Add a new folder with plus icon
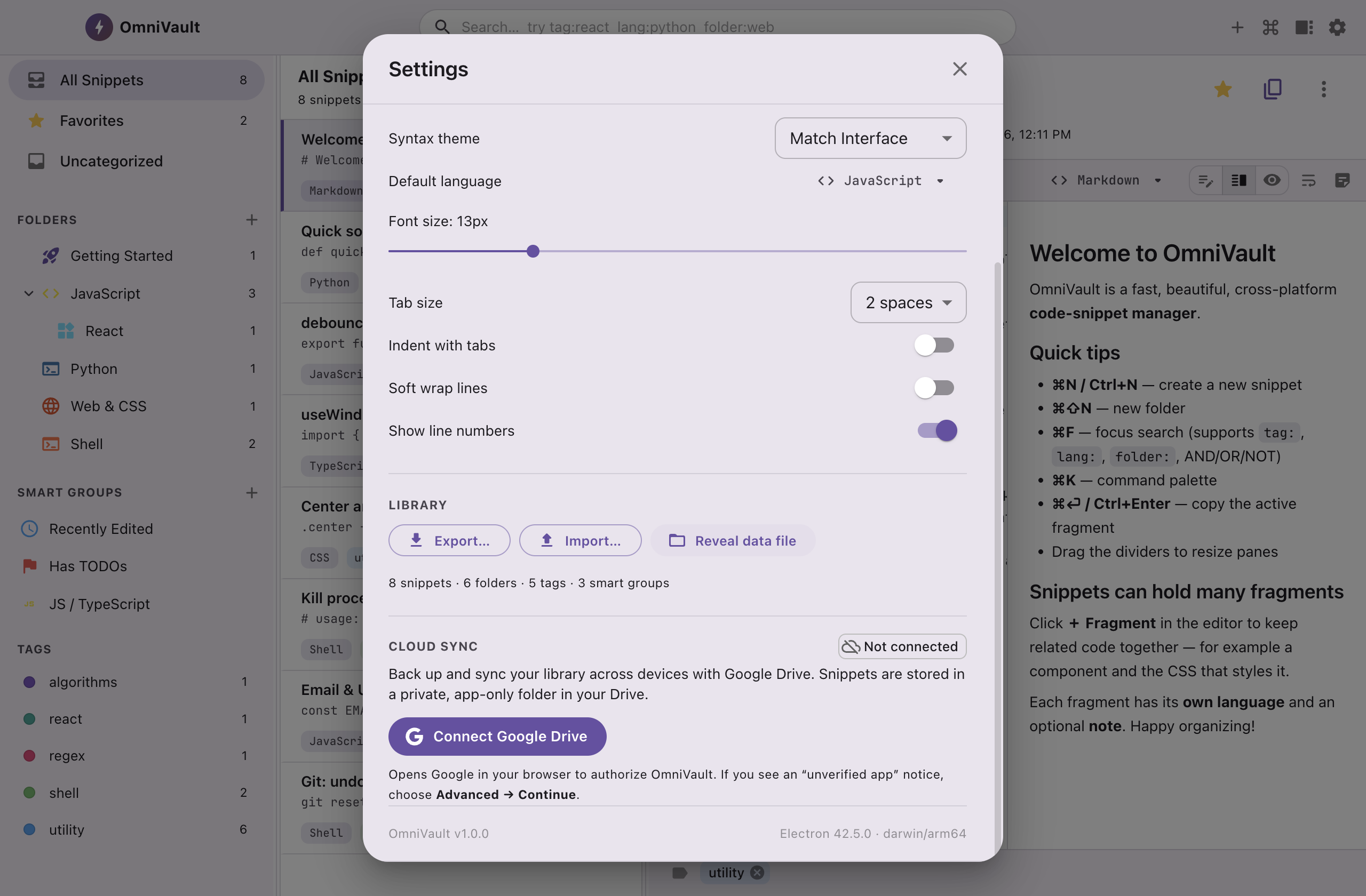This screenshot has height=896, width=1366. point(251,220)
